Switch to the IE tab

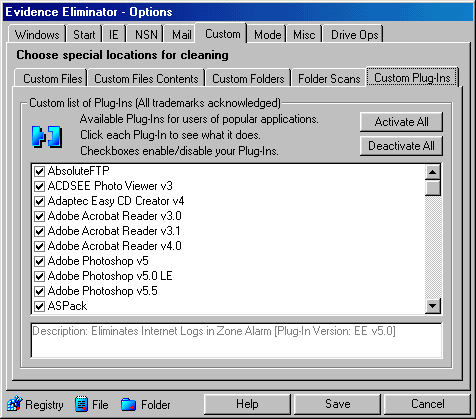(x=114, y=34)
